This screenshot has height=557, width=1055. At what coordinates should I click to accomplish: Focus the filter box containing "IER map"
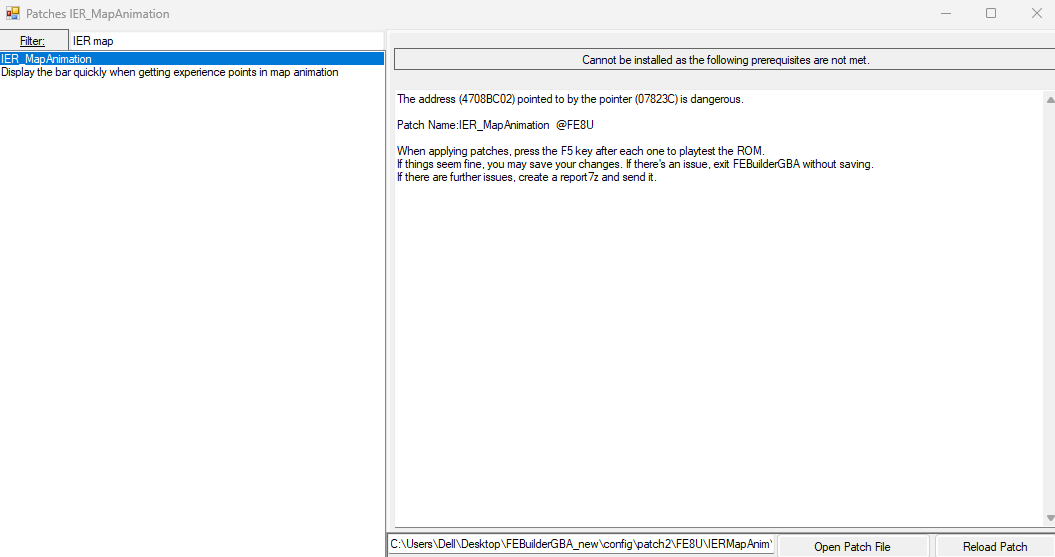225,41
